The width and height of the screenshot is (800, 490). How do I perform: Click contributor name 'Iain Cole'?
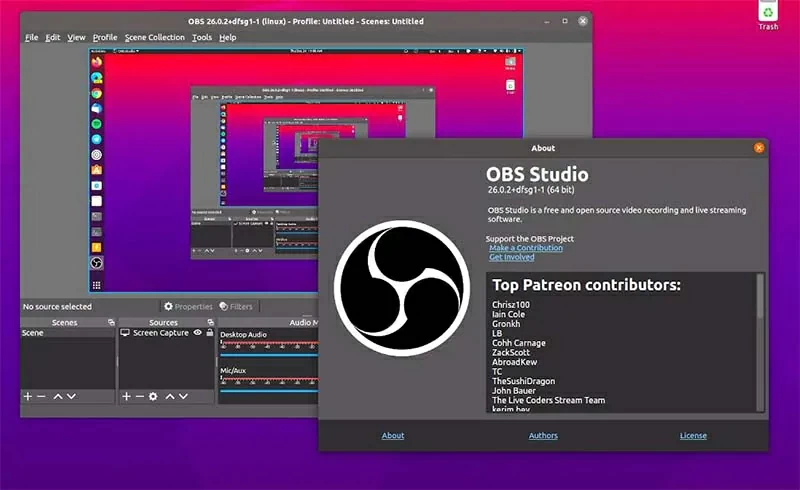pyautogui.click(x=508, y=314)
